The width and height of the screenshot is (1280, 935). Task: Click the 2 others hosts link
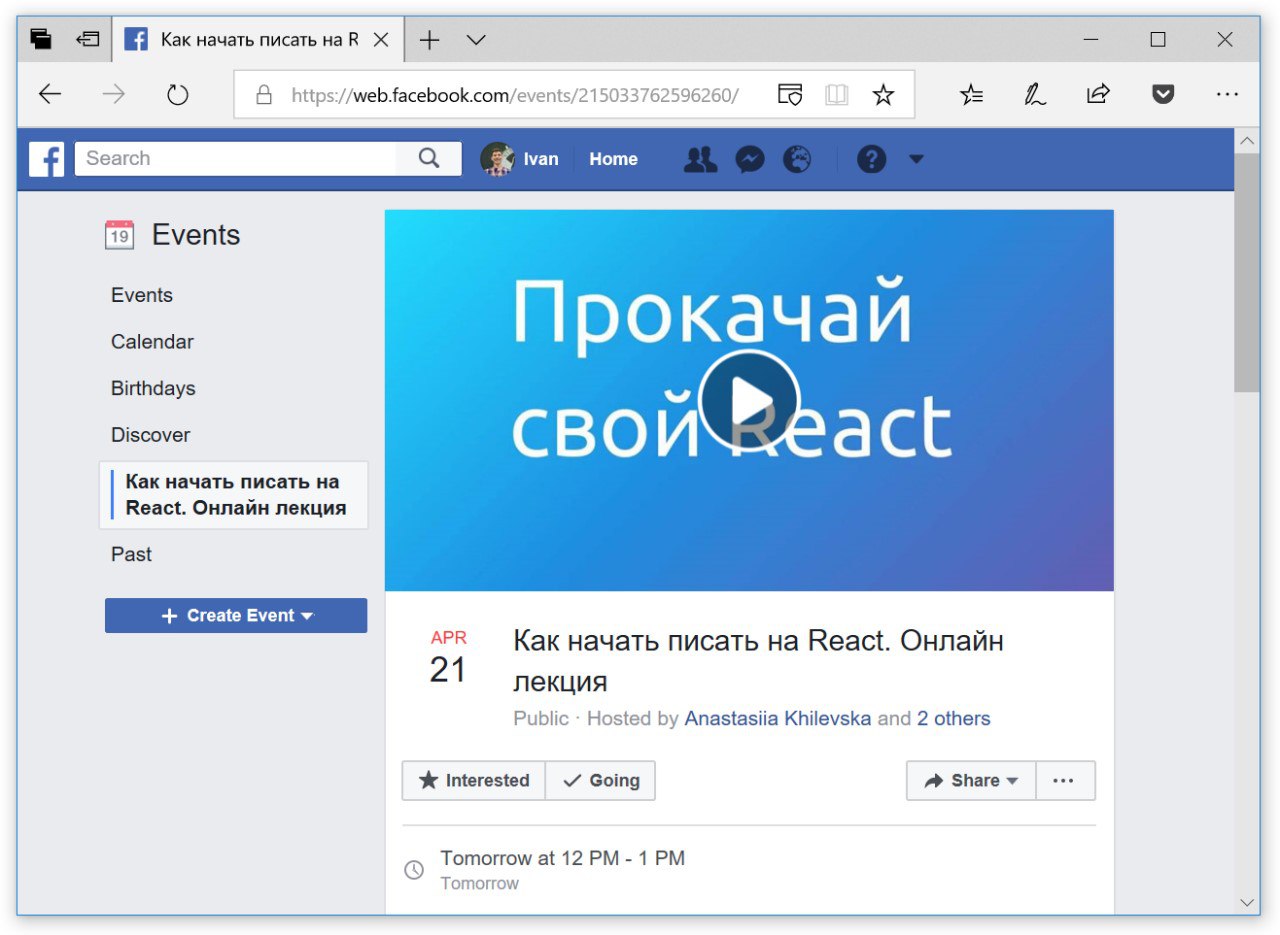coord(954,718)
